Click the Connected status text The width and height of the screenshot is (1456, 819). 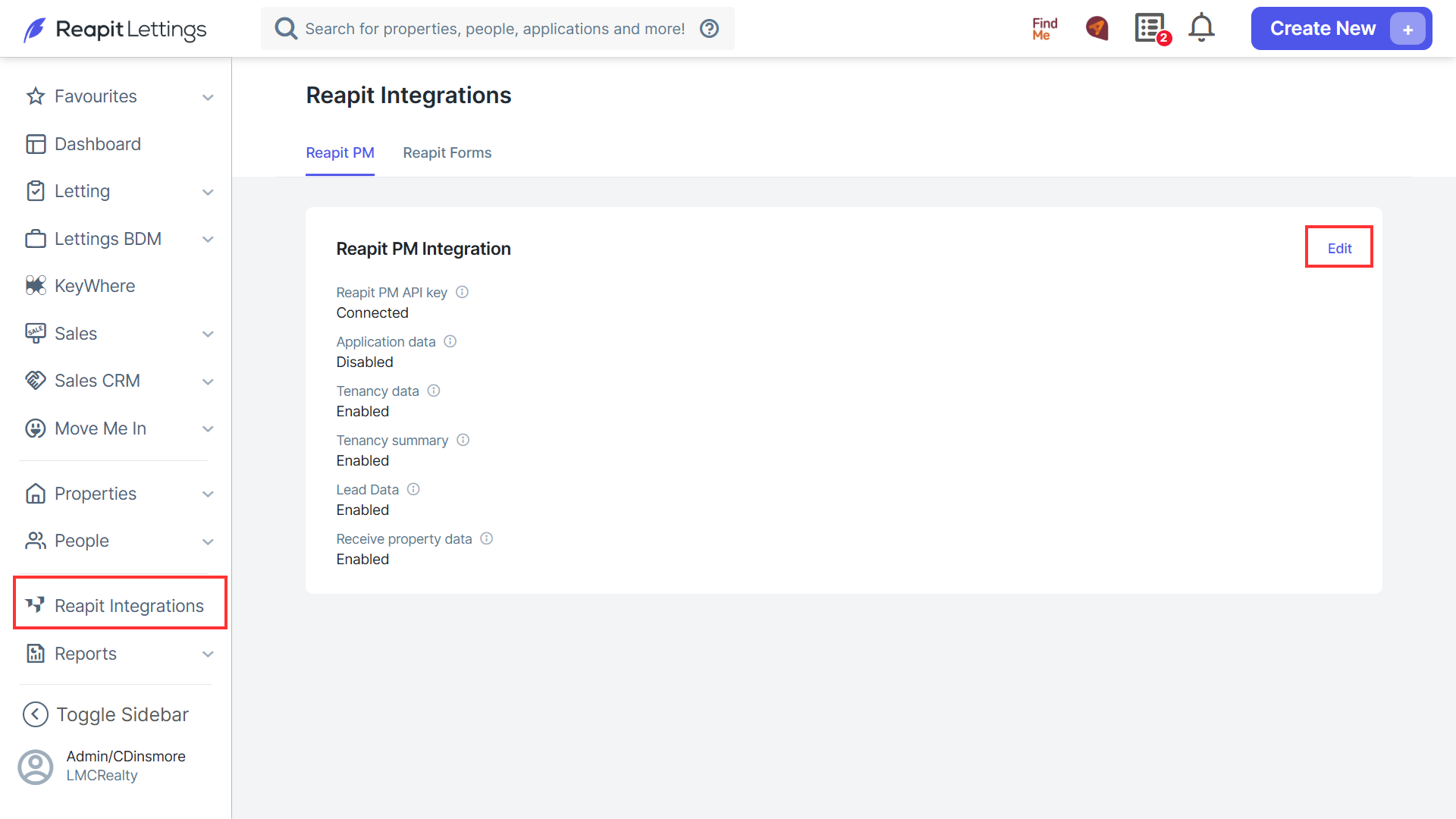pos(372,312)
